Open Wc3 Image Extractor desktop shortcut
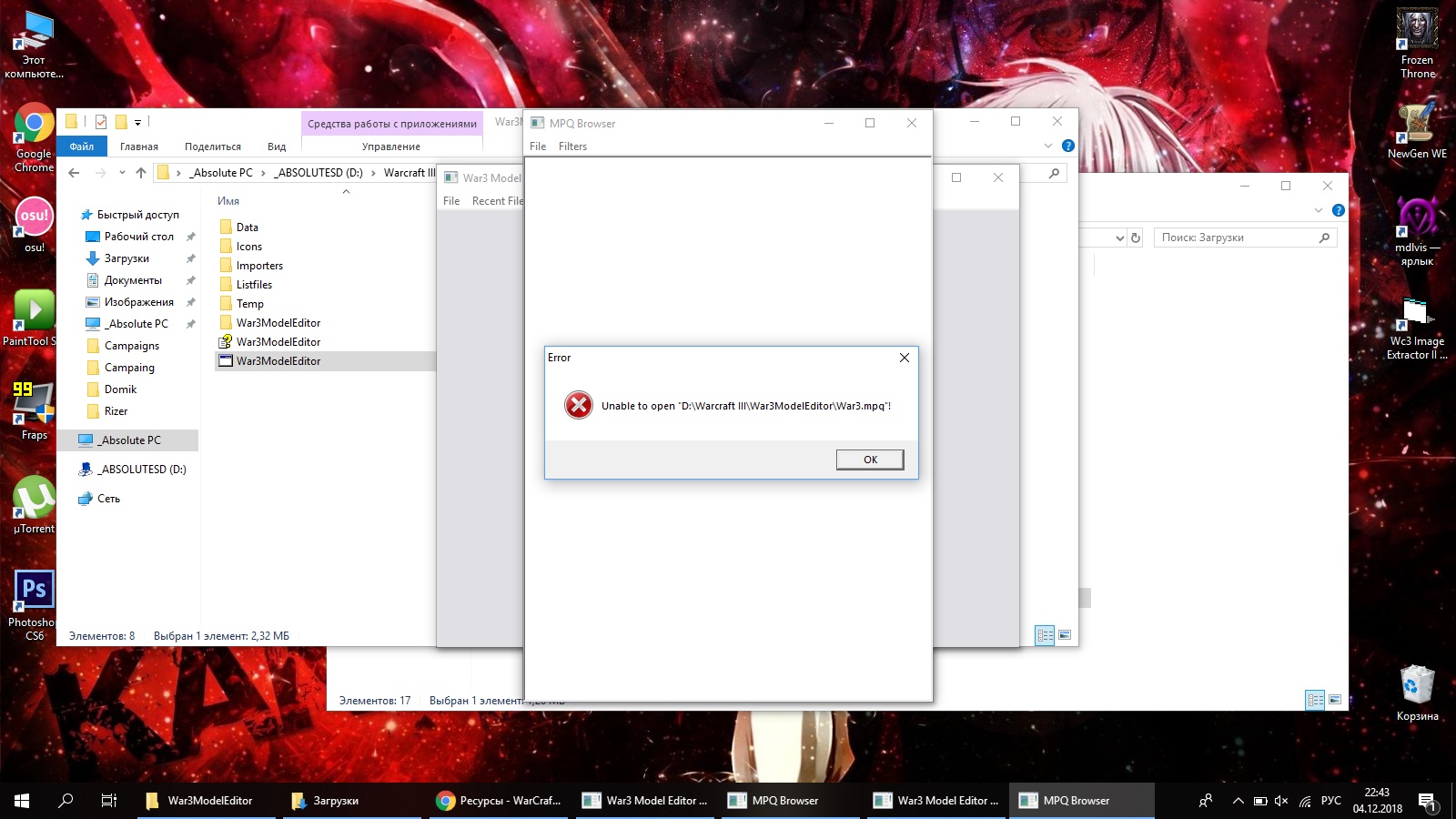 coord(1417,329)
